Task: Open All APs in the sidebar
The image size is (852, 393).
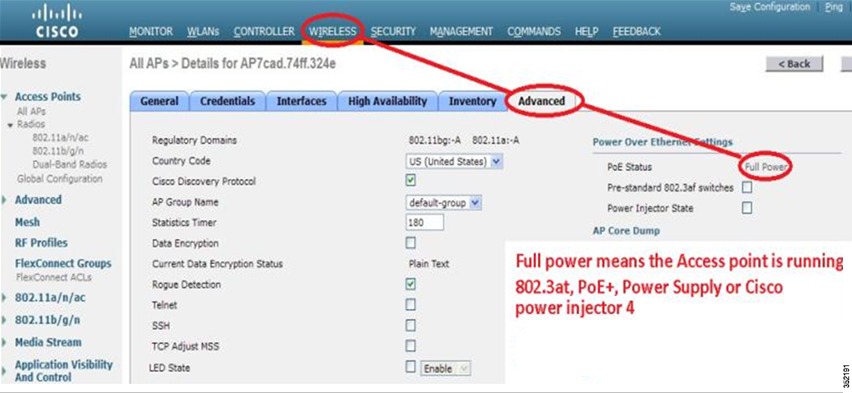Action: click(32, 111)
